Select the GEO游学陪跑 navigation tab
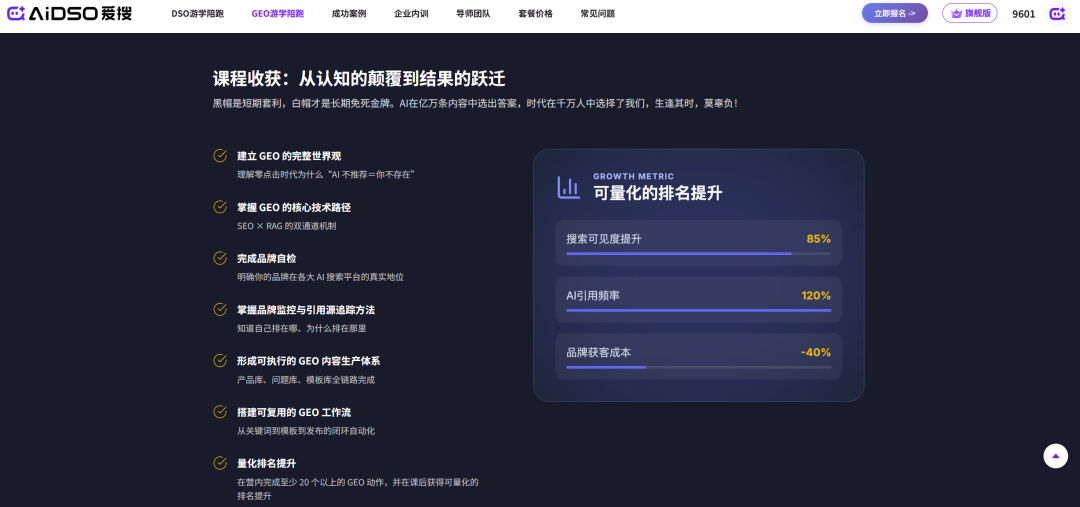This screenshot has width=1080, height=507. pos(277,14)
